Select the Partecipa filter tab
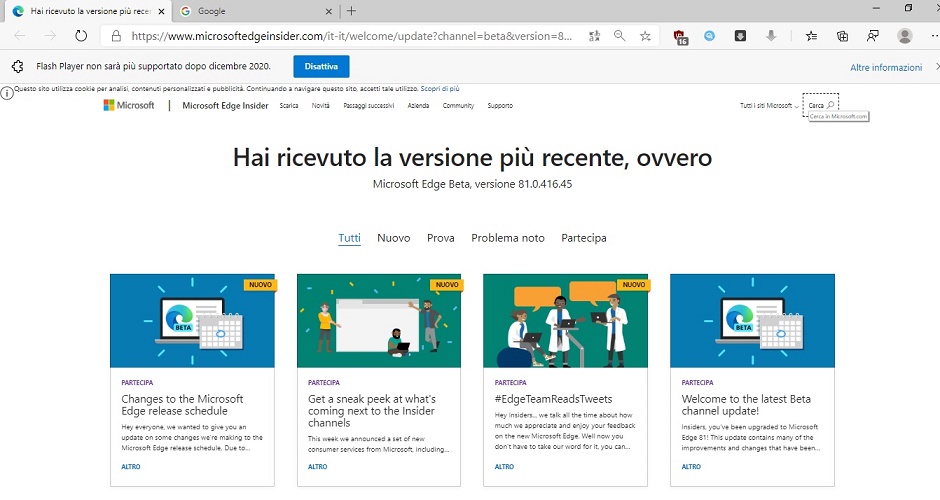This screenshot has width=940, height=500. pyautogui.click(x=584, y=238)
